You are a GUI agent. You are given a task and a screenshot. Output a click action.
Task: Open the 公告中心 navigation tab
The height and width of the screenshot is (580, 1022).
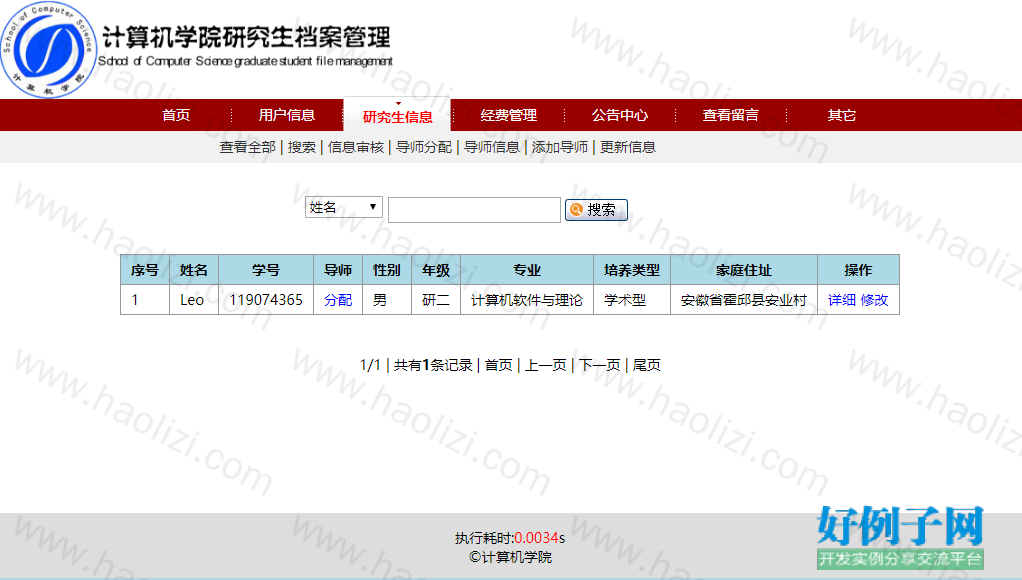pos(620,115)
